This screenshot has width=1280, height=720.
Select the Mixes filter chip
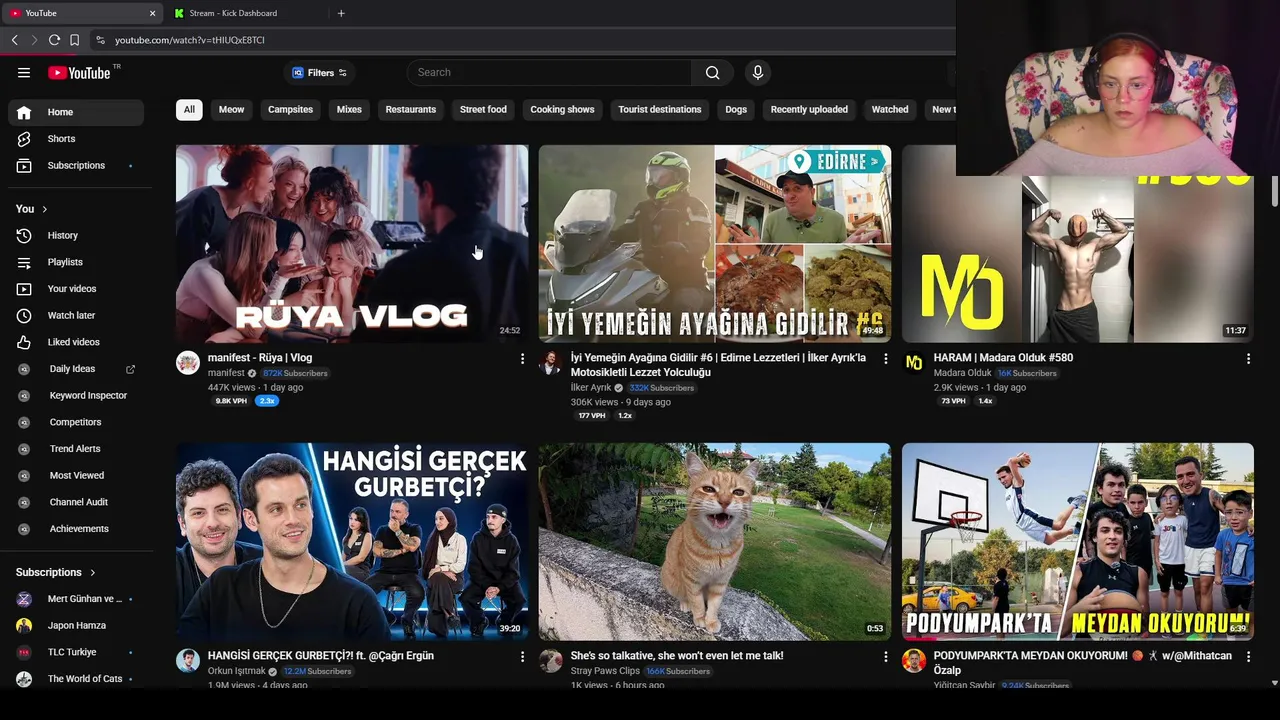[349, 109]
